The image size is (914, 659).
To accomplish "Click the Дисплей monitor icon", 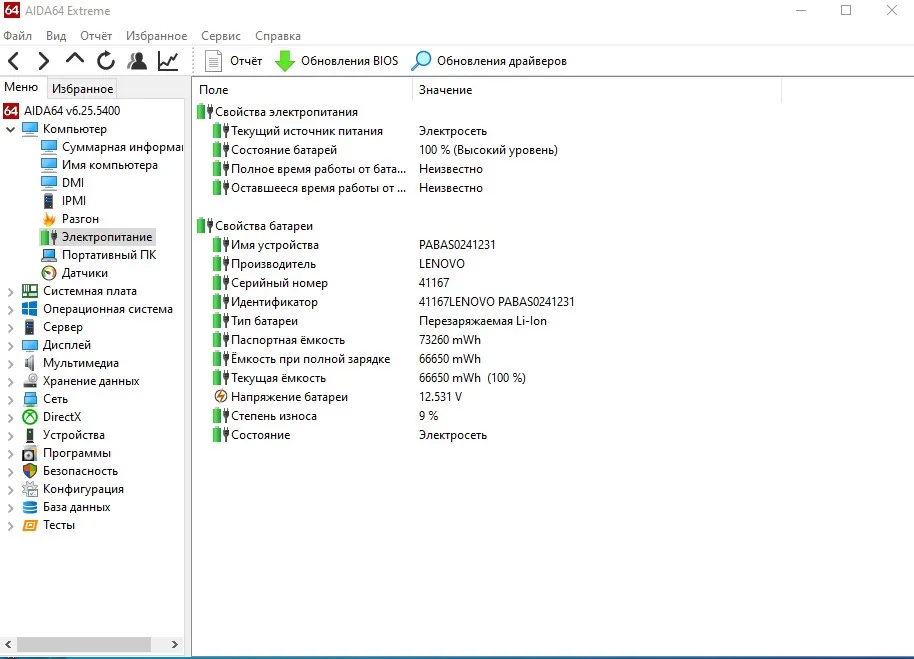I will [x=30, y=345].
